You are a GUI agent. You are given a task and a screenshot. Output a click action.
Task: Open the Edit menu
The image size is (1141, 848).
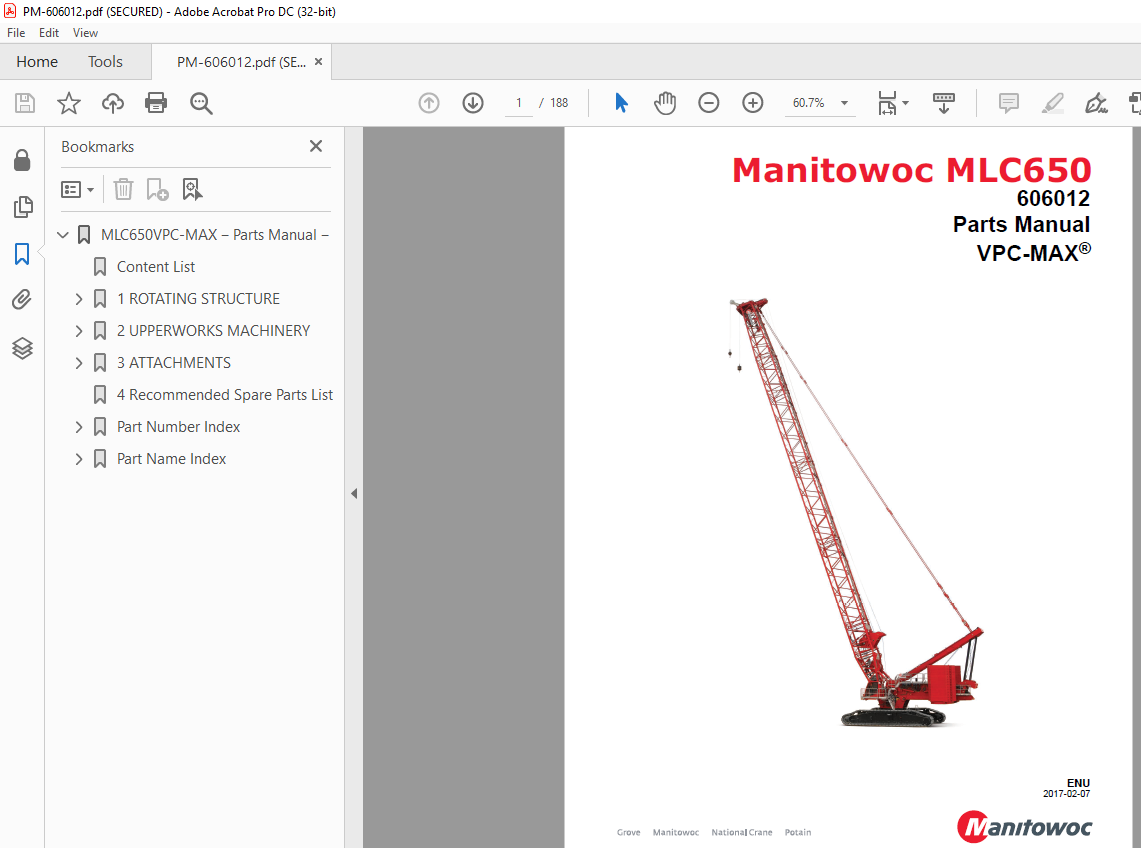(49, 33)
